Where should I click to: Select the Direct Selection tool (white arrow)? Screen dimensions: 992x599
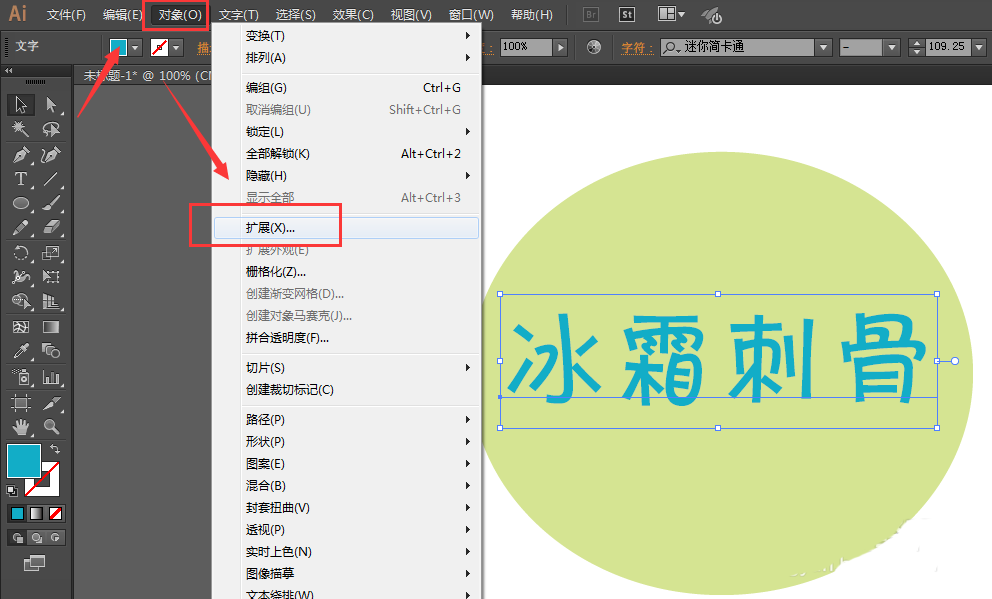coord(51,104)
